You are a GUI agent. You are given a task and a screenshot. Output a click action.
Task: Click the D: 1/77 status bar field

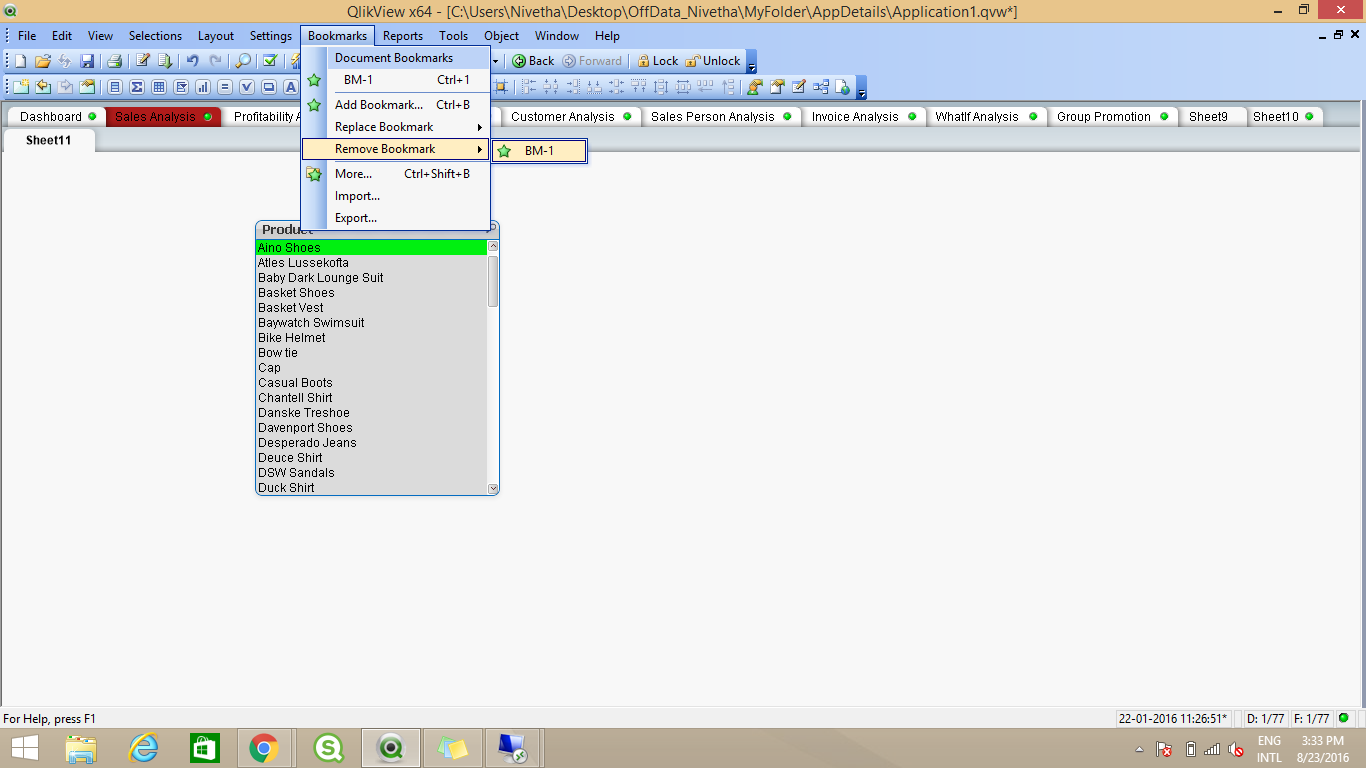[1265, 718]
